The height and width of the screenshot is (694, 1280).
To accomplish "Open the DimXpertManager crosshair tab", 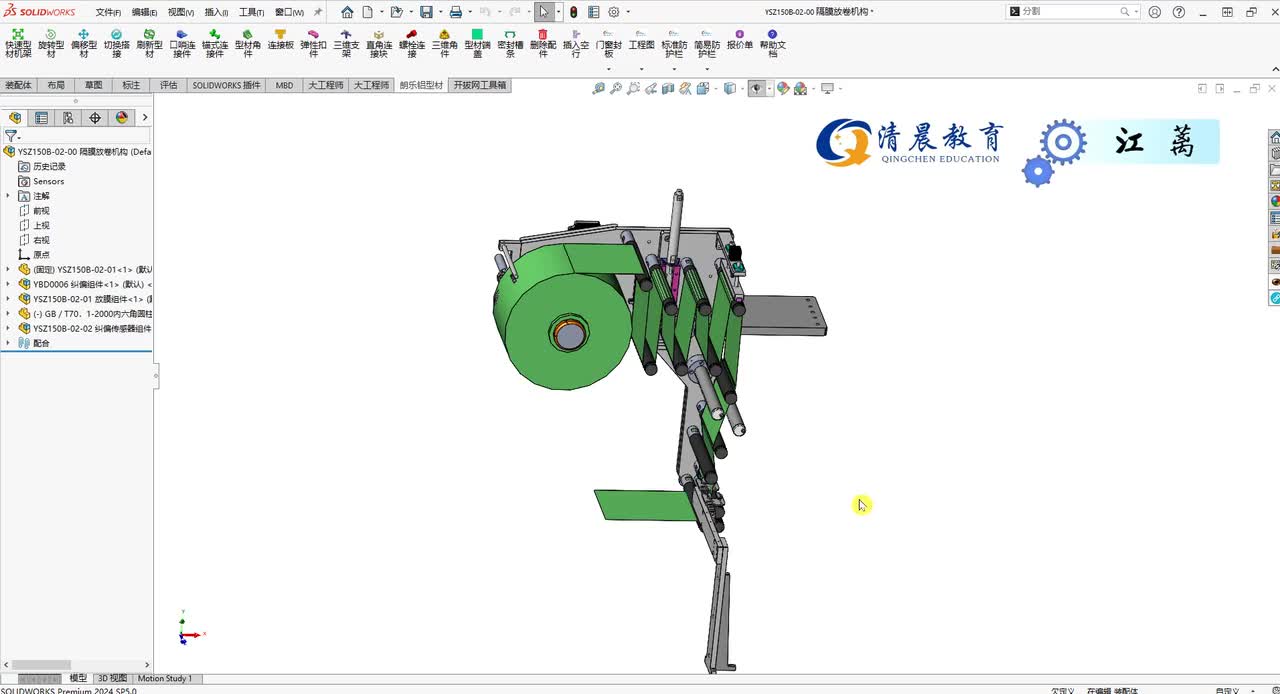I will [95, 117].
